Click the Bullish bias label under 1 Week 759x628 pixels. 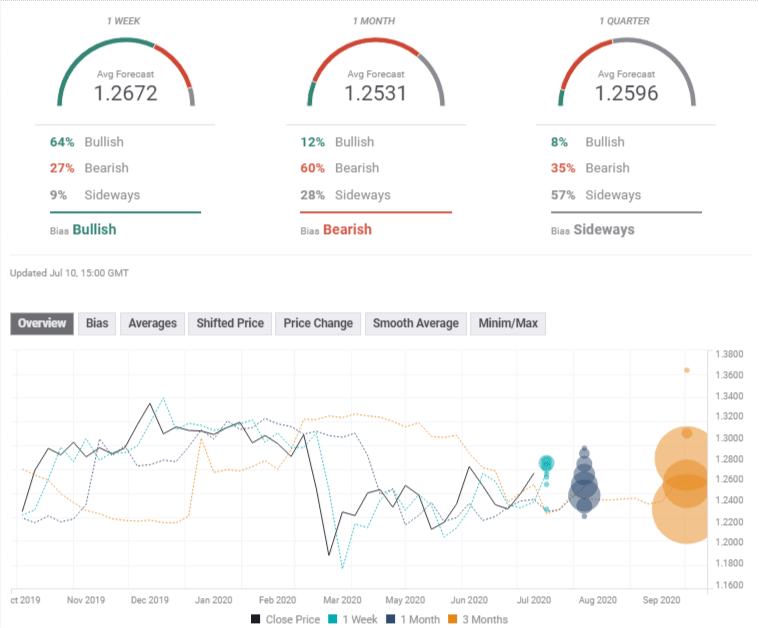click(93, 229)
